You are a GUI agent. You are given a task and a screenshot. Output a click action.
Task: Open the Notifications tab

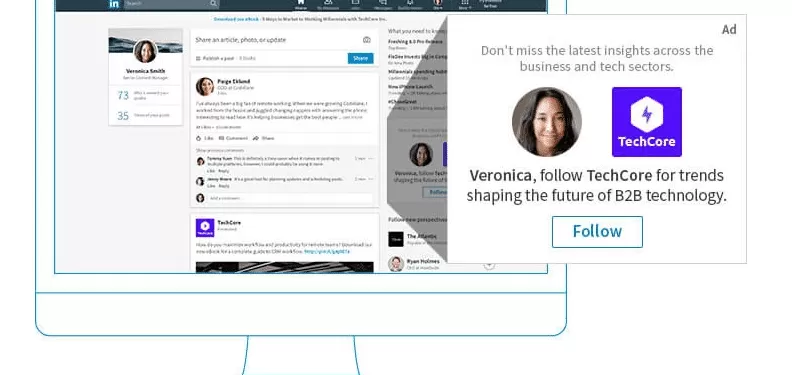tap(410, 5)
